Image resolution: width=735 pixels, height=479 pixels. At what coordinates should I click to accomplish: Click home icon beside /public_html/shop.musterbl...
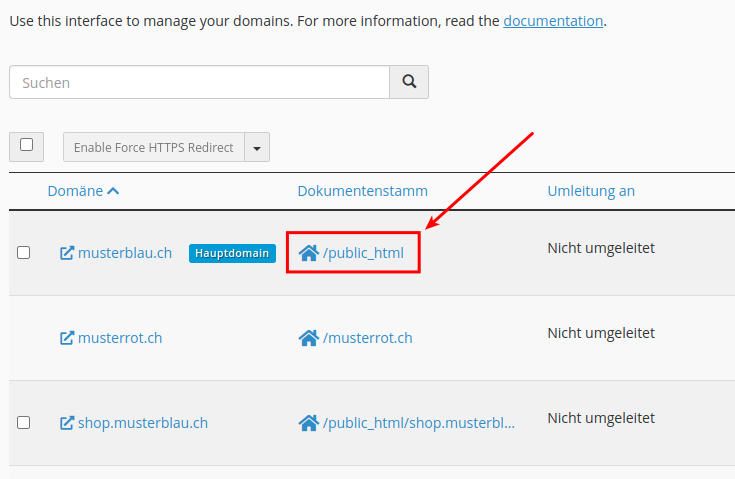tap(309, 423)
